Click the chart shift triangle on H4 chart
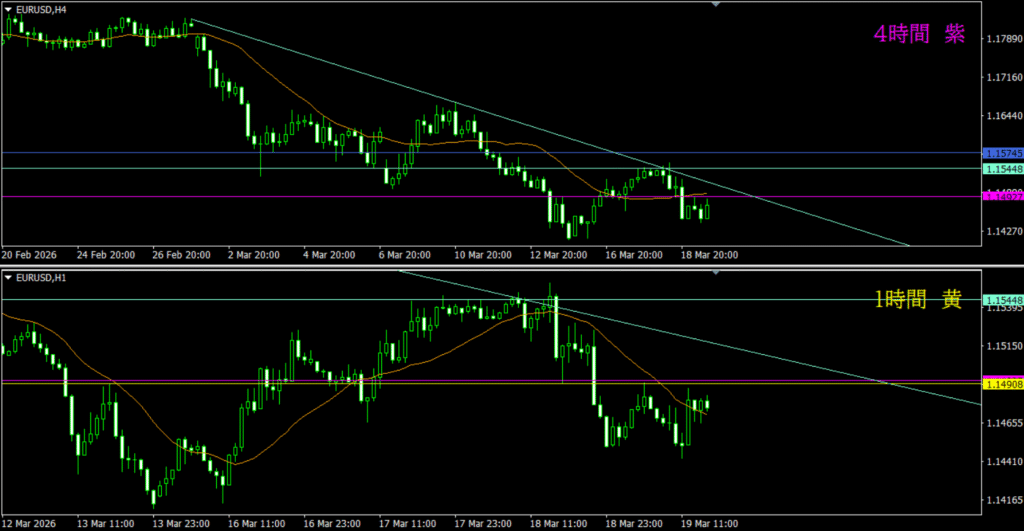This screenshot has width=1024, height=531. (715, 5)
